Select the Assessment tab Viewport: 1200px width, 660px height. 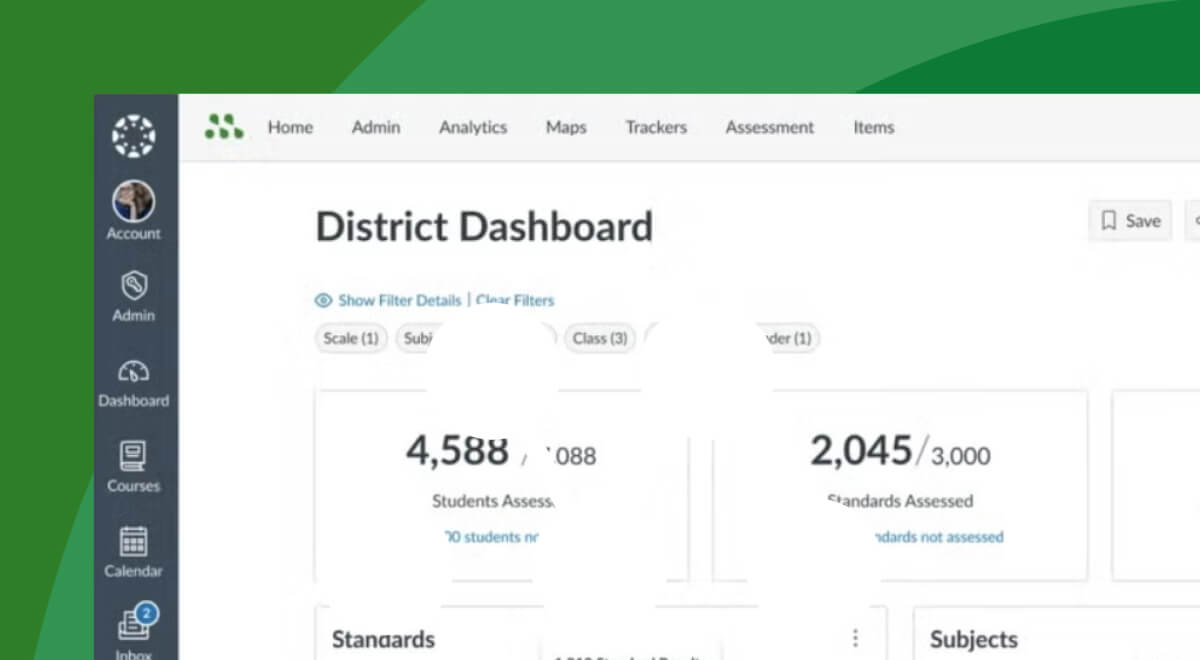click(770, 128)
